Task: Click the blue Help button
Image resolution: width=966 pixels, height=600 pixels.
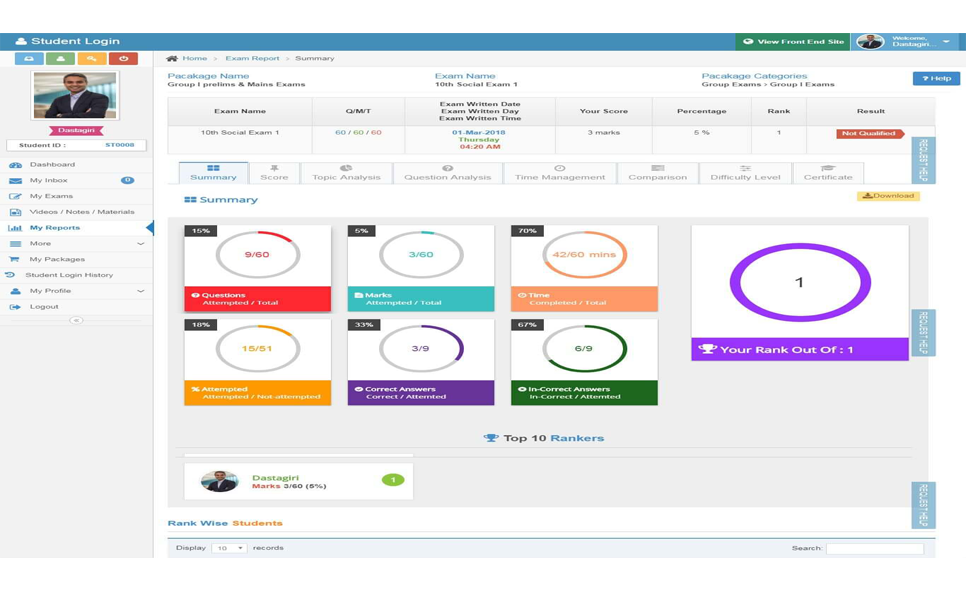Action: (936, 78)
